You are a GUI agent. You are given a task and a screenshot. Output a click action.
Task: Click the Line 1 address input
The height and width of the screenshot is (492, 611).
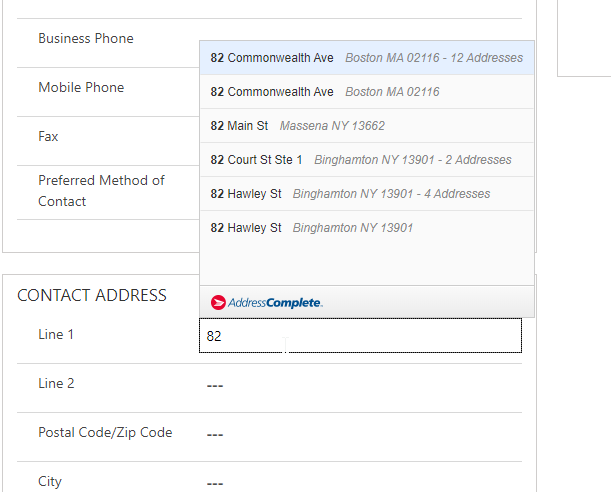[x=360, y=336]
